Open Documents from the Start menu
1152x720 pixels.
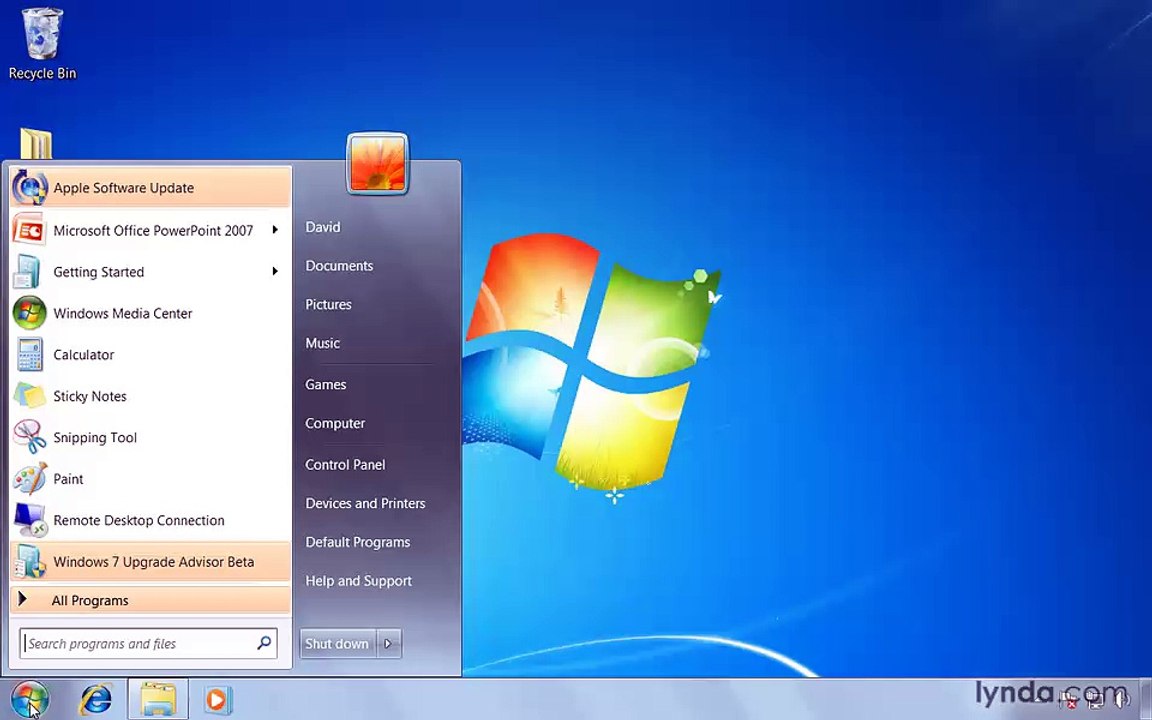coord(339,266)
